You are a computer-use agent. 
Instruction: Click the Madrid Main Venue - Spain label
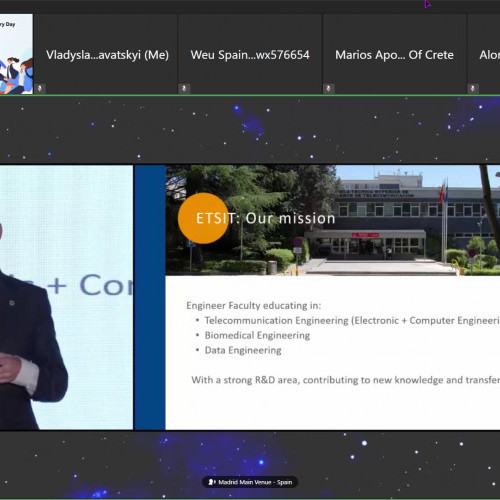pyautogui.click(x=255, y=482)
